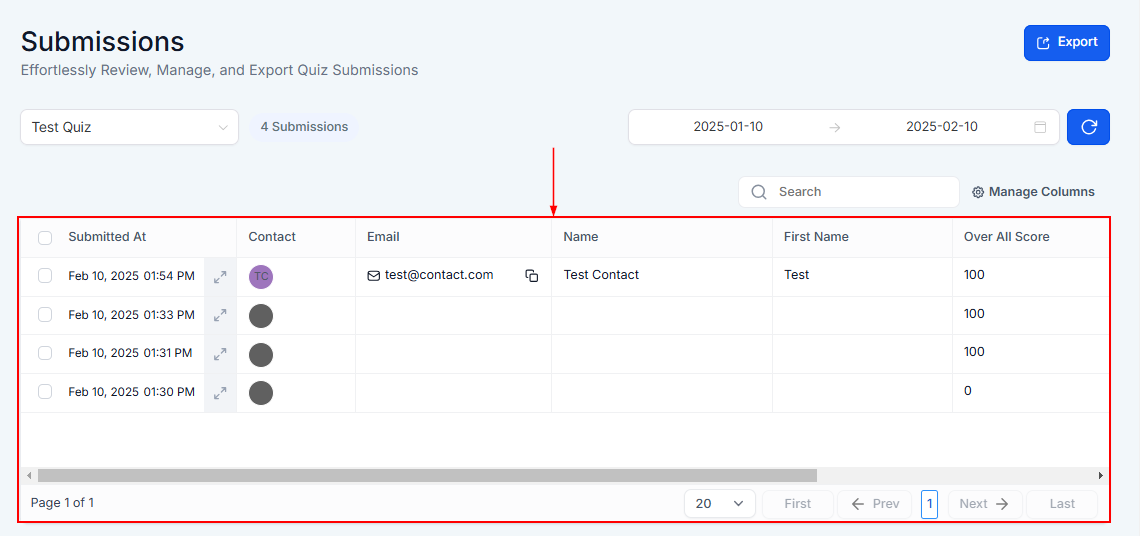Image resolution: width=1140 pixels, height=536 pixels.
Task: Copy the test@contact.com email address
Action: click(532, 276)
